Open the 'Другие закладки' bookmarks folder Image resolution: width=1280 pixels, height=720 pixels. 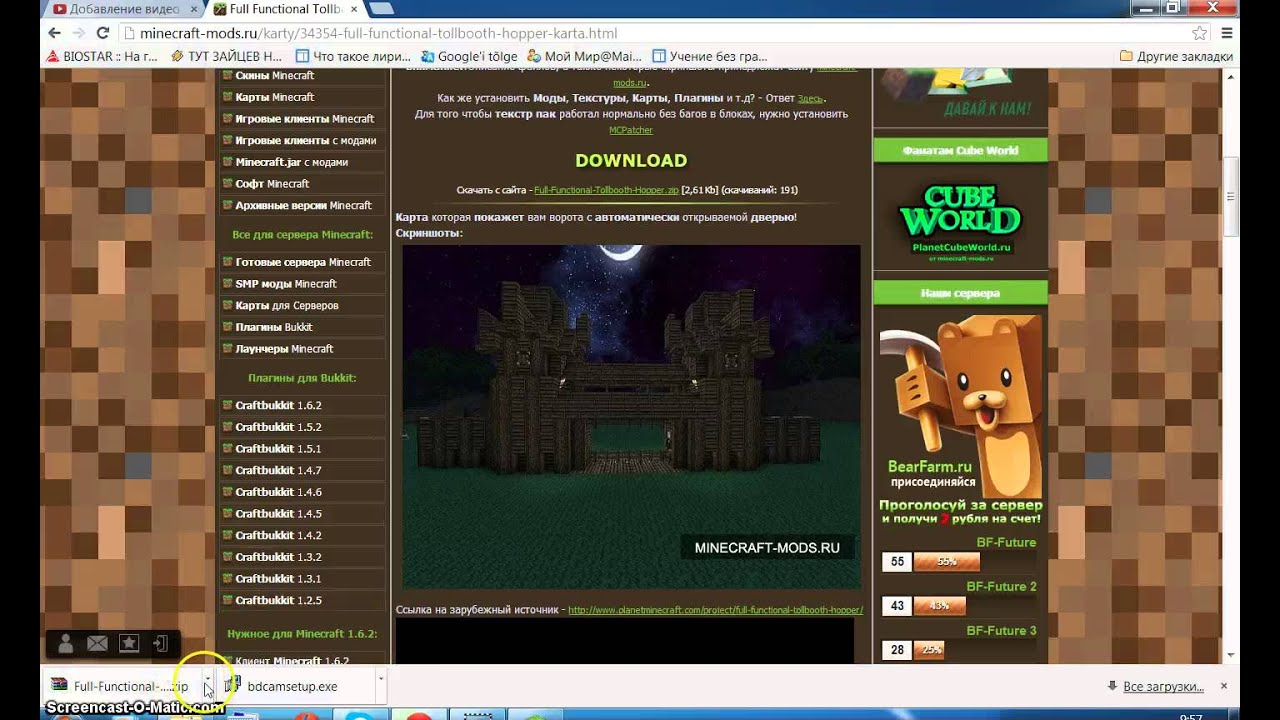pyautogui.click(x=1176, y=57)
